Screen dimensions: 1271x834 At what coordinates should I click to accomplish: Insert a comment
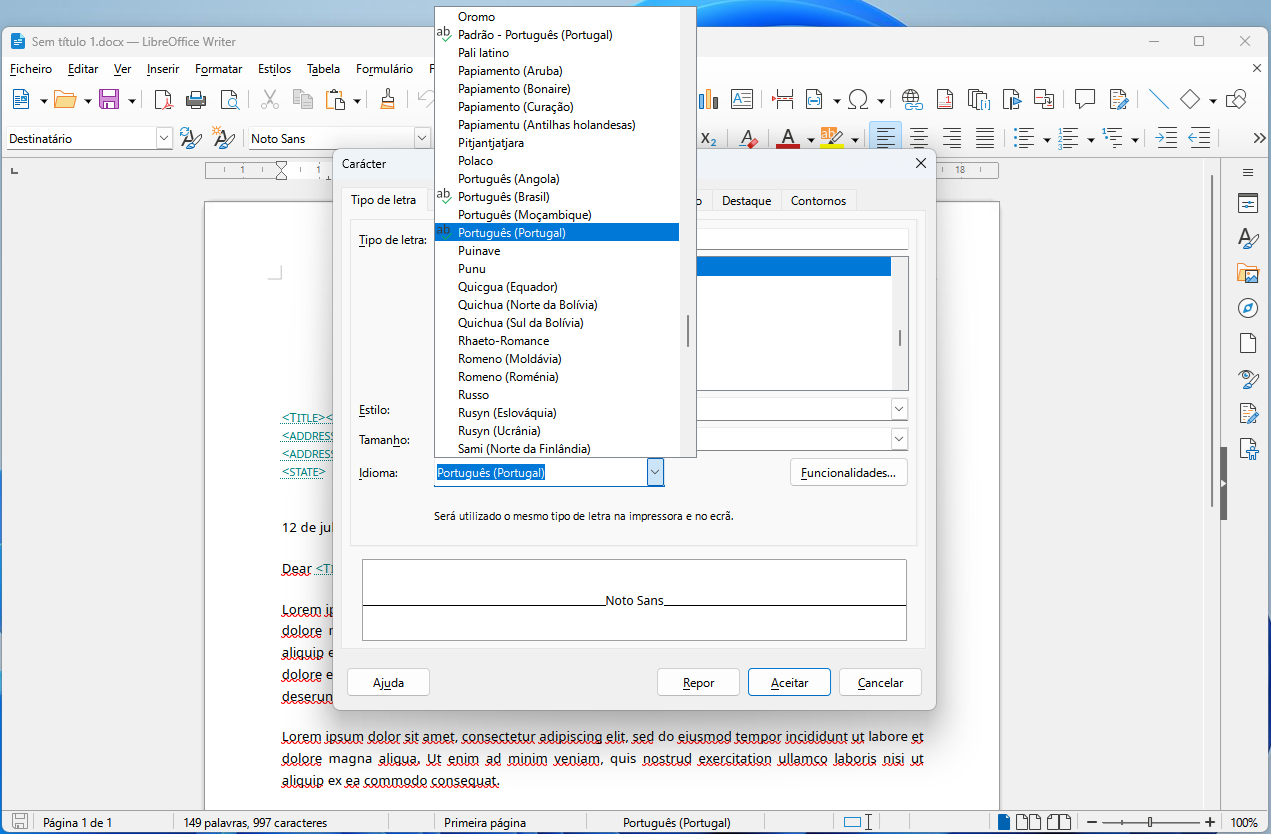[x=1085, y=99]
